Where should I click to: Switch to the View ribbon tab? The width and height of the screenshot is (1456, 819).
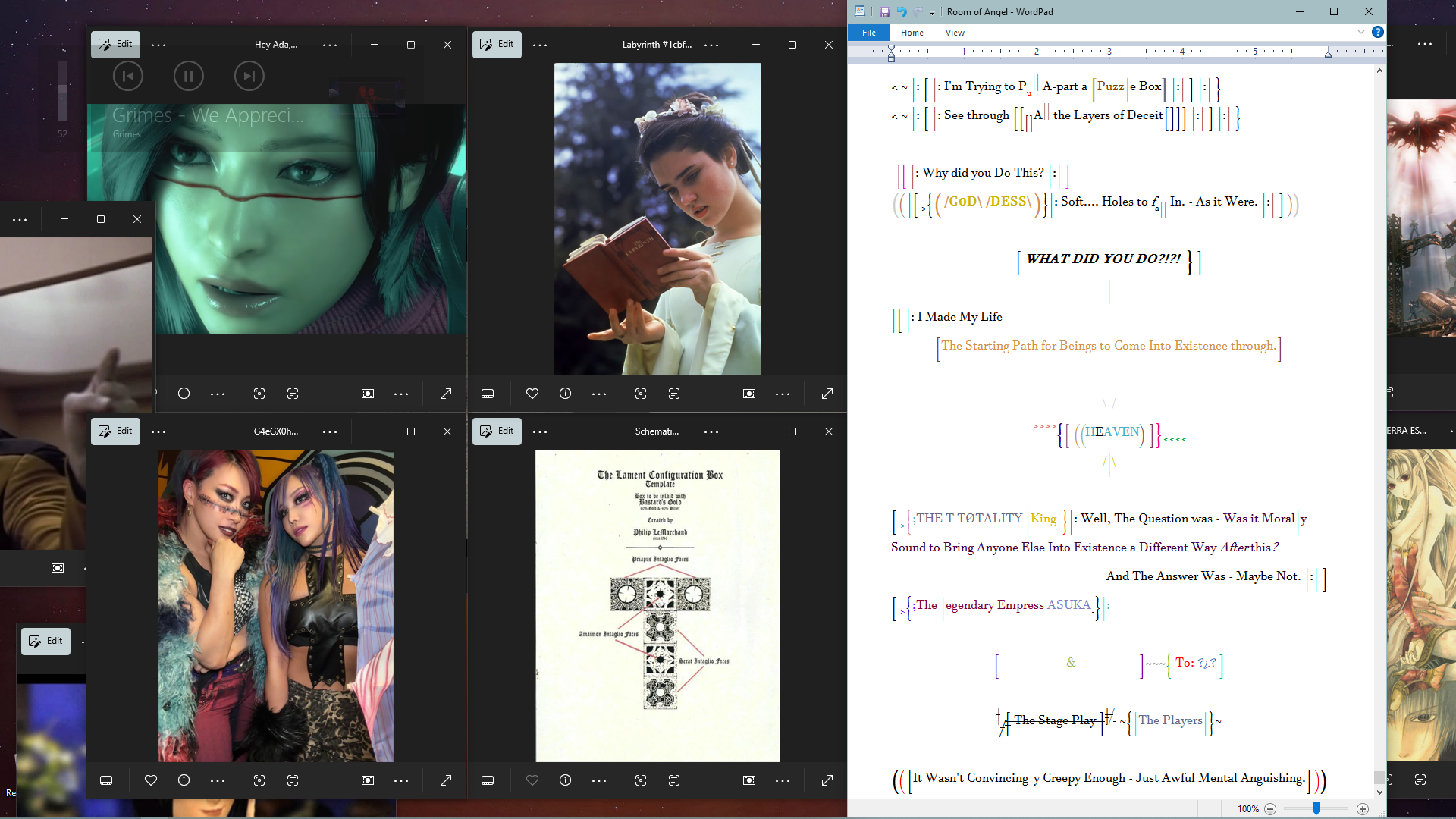click(955, 33)
